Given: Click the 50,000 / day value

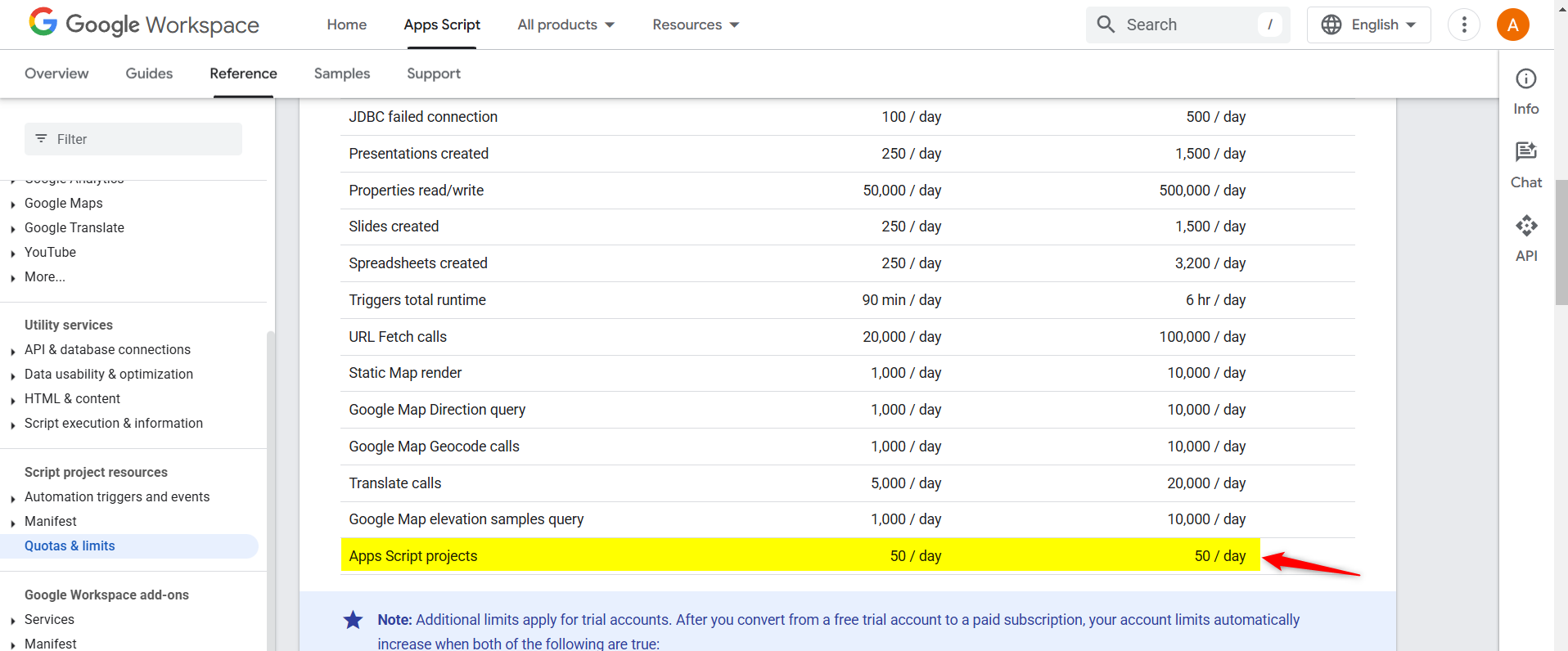Looking at the screenshot, I should (x=902, y=191).
